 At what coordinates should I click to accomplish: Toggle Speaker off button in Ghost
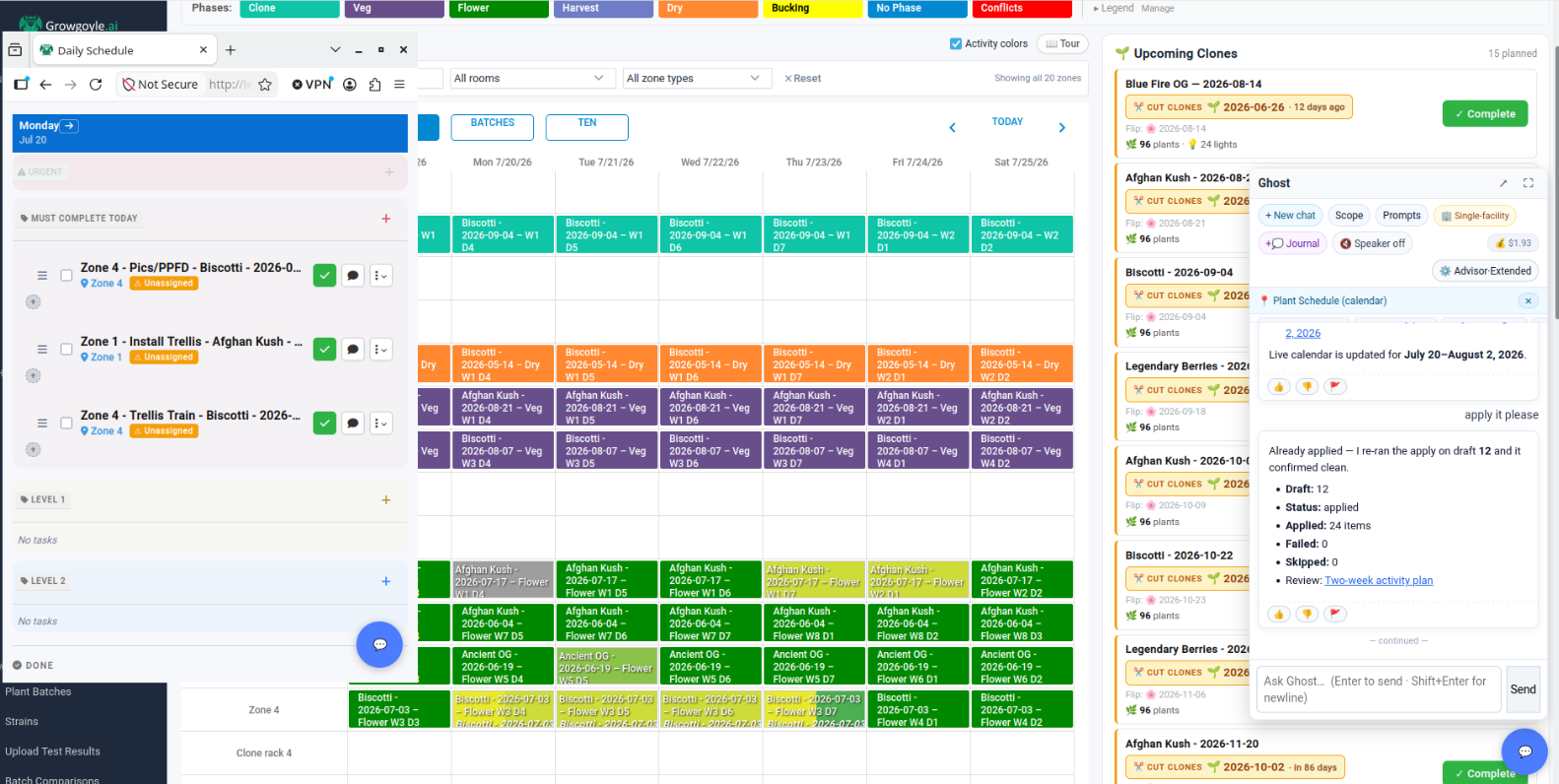(x=1372, y=243)
